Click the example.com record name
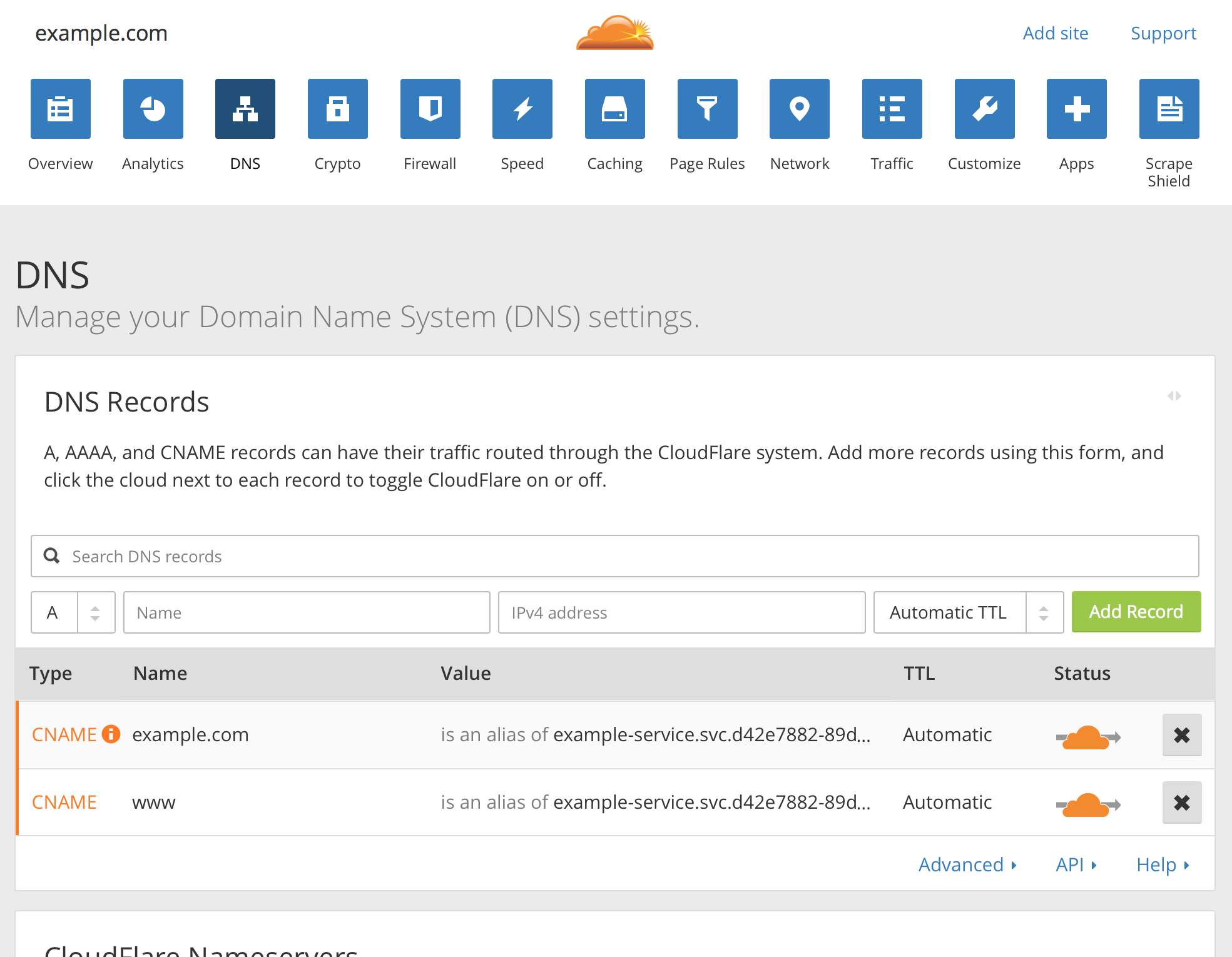 click(x=191, y=735)
